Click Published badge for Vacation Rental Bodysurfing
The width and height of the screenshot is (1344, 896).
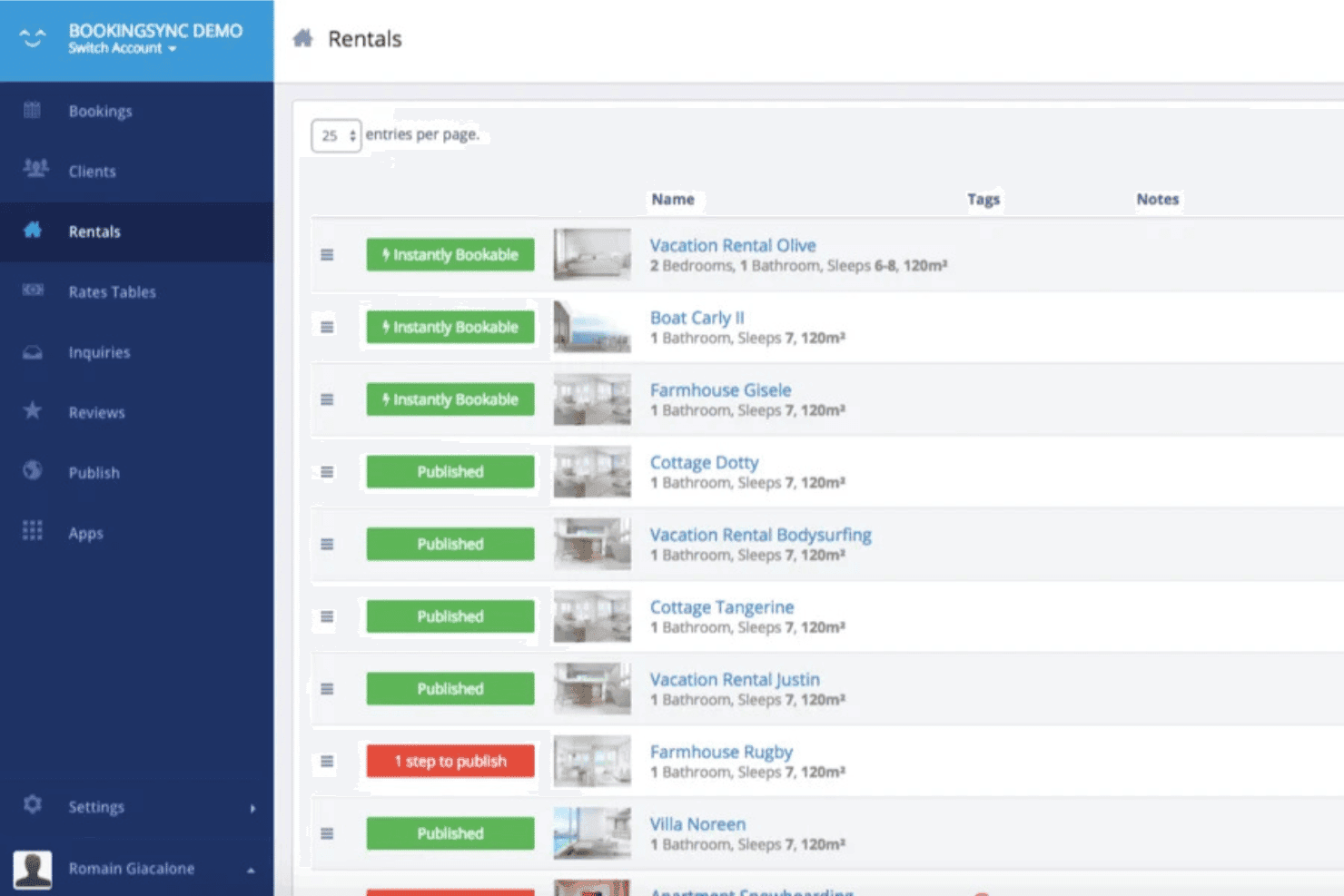coord(450,544)
